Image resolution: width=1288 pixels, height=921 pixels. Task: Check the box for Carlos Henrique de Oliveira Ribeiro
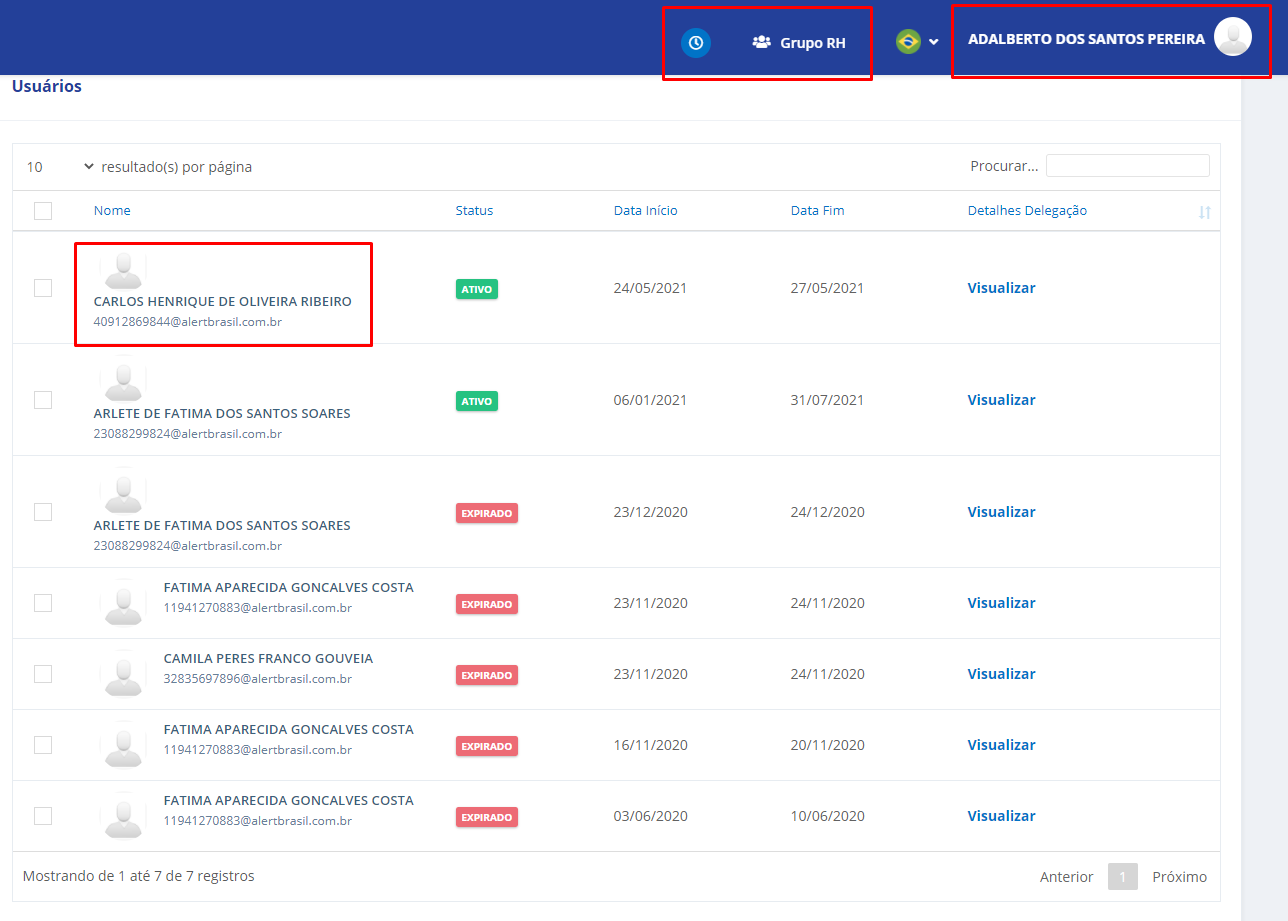pos(43,288)
